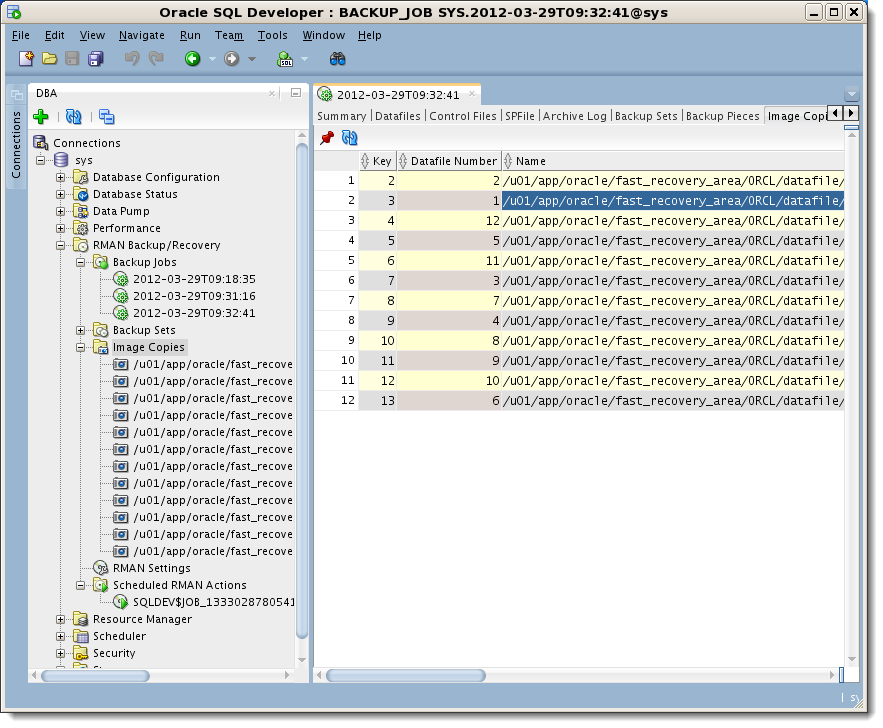Click the horizontal scrollbar under the data grid
Screen dimensions: 883x728
(406, 675)
